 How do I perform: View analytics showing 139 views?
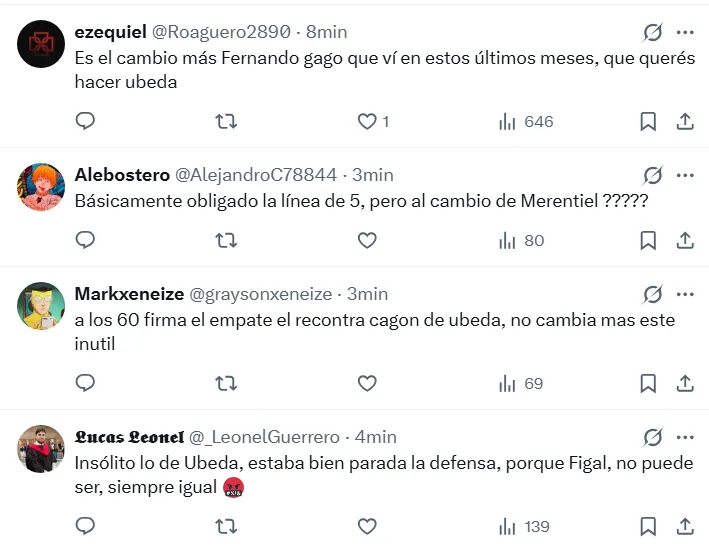[526, 526]
